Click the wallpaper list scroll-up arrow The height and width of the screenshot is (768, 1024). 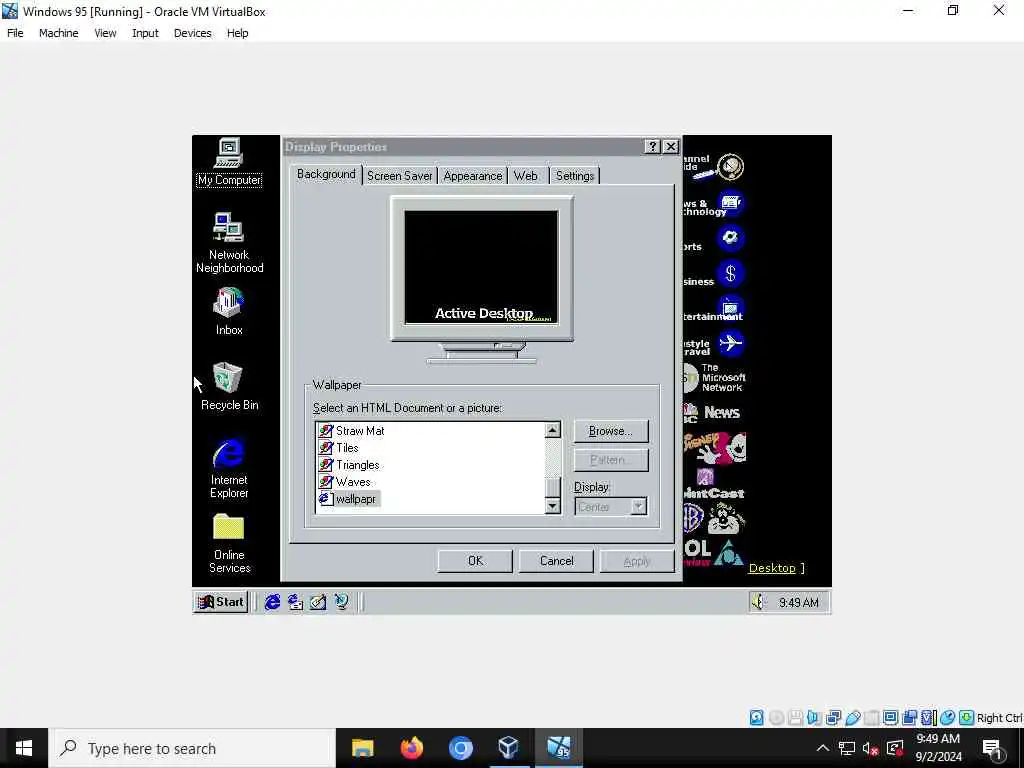click(x=552, y=430)
